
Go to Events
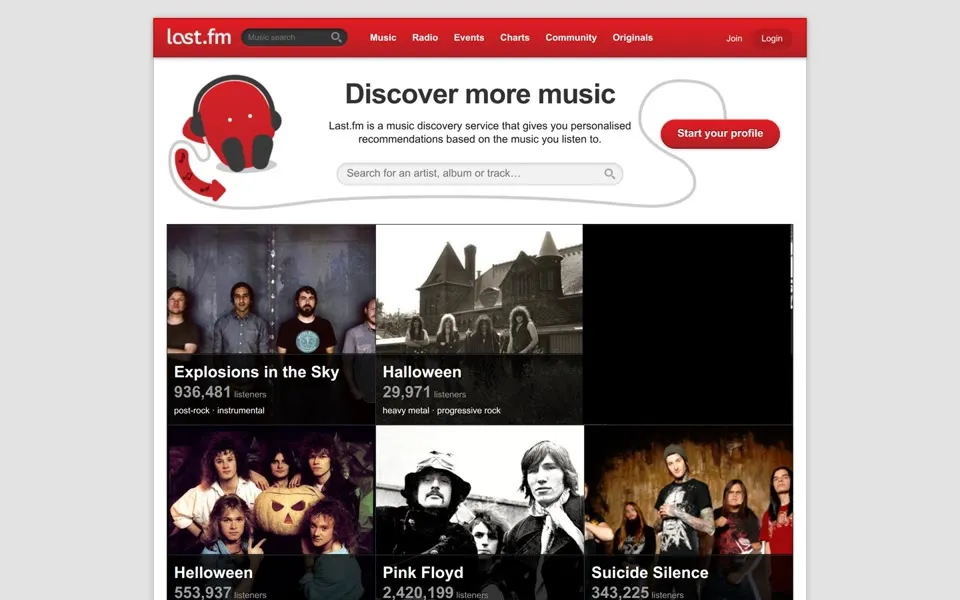tap(469, 37)
